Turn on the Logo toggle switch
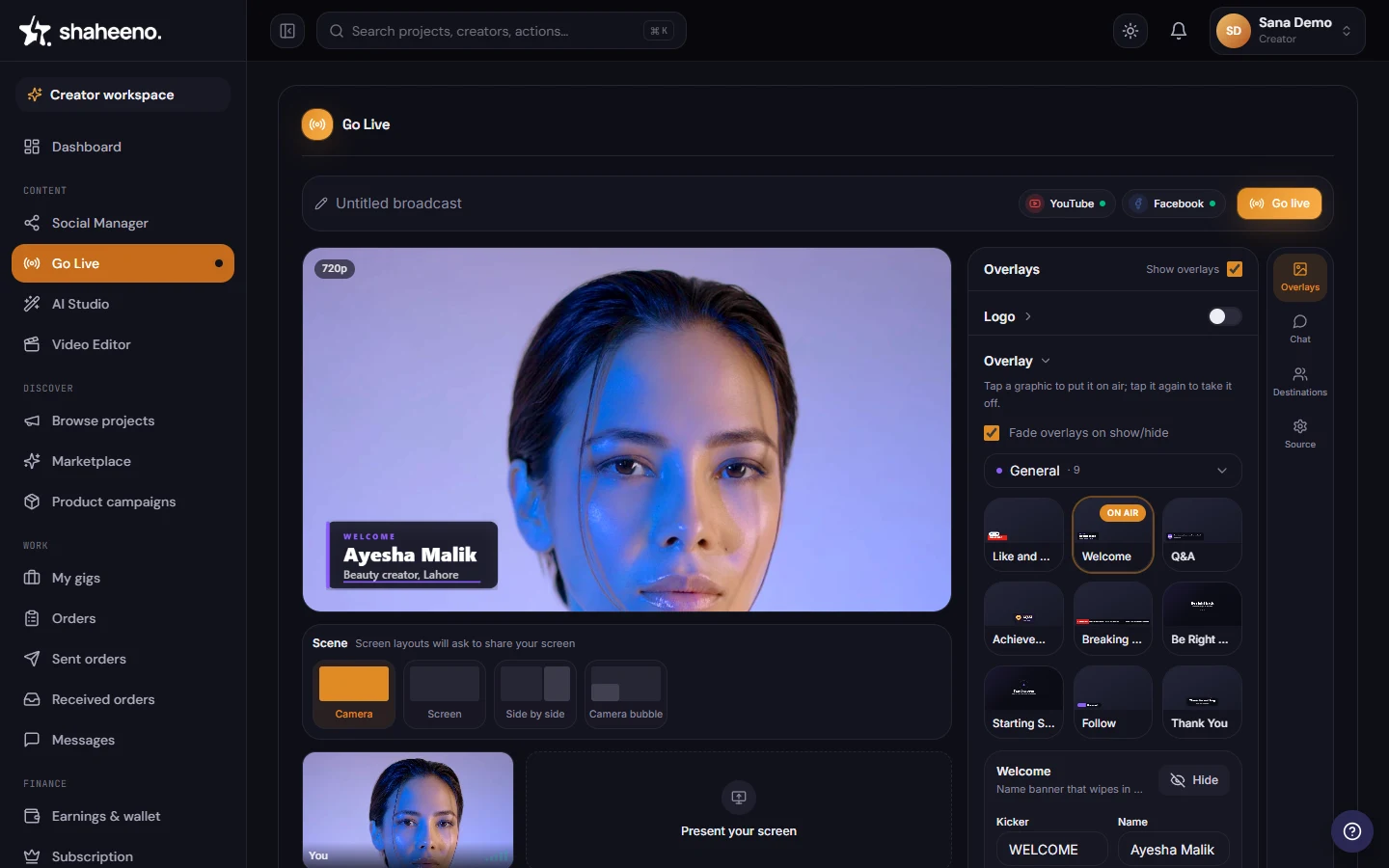1389x868 pixels. (1225, 316)
